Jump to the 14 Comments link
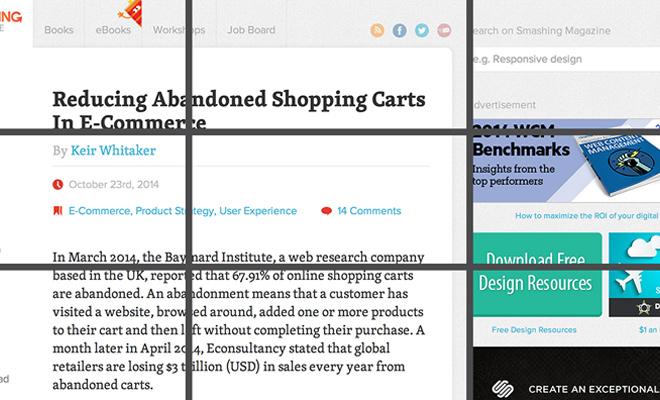Viewport: 660px width, 400px height. pos(369,211)
